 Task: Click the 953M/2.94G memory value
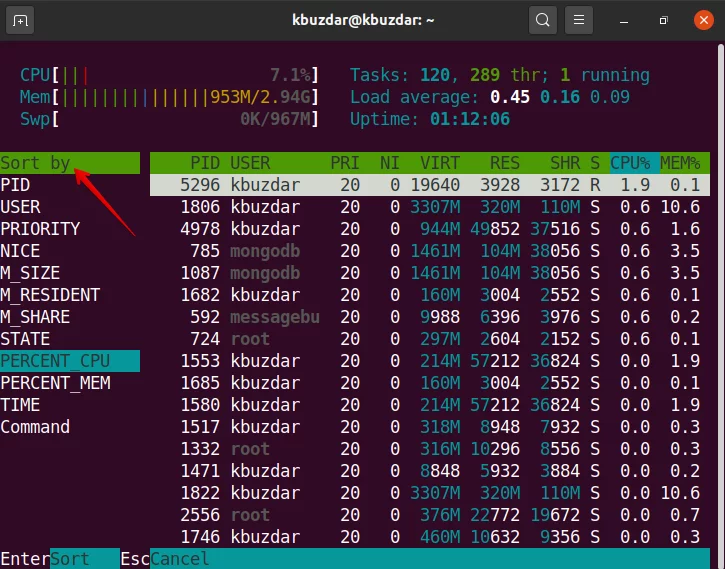[260, 97]
